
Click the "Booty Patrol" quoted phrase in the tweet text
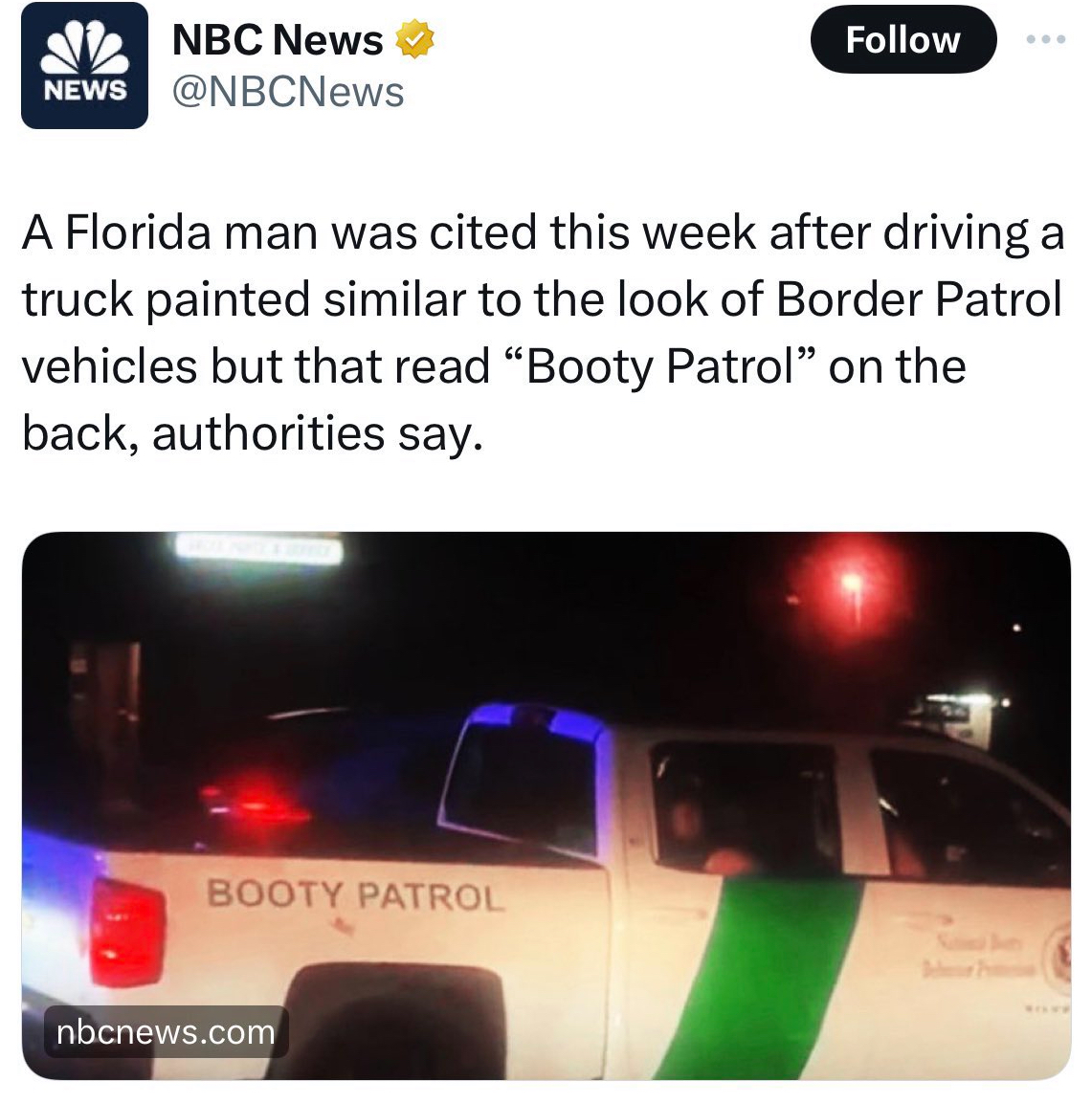click(662, 366)
